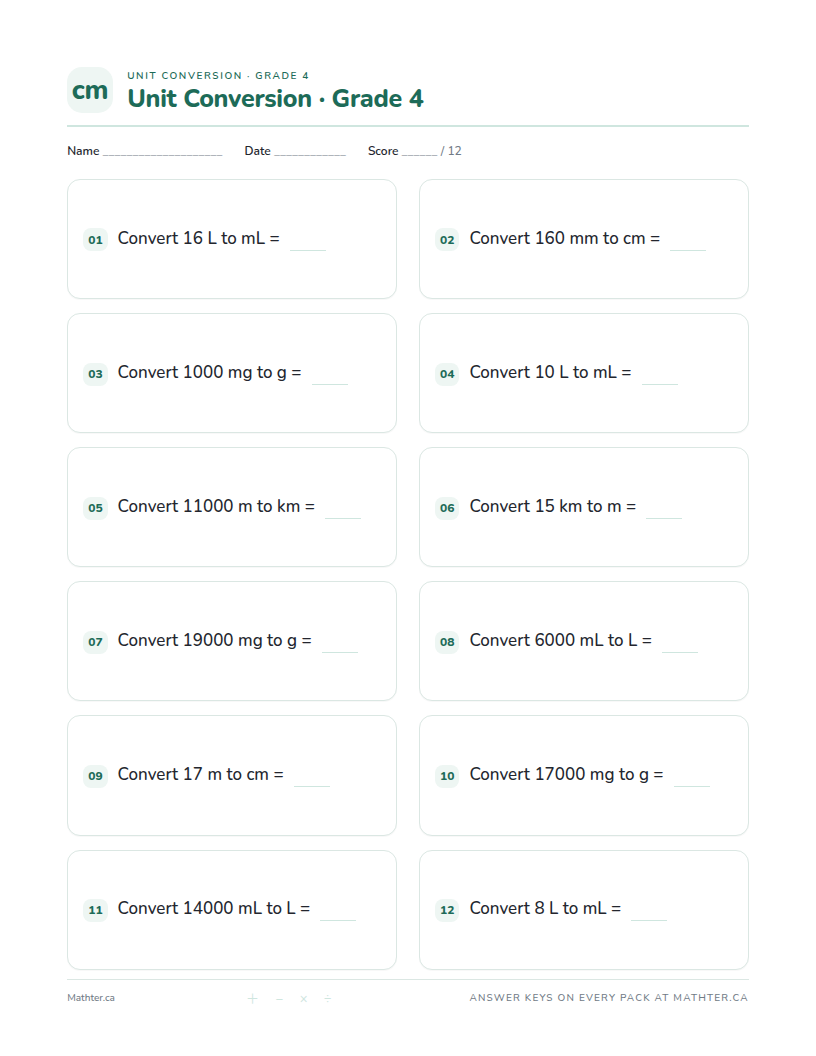Click the minus symbol in footer
816x1056 pixels.
pyautogui.click(x=279, y=999)
